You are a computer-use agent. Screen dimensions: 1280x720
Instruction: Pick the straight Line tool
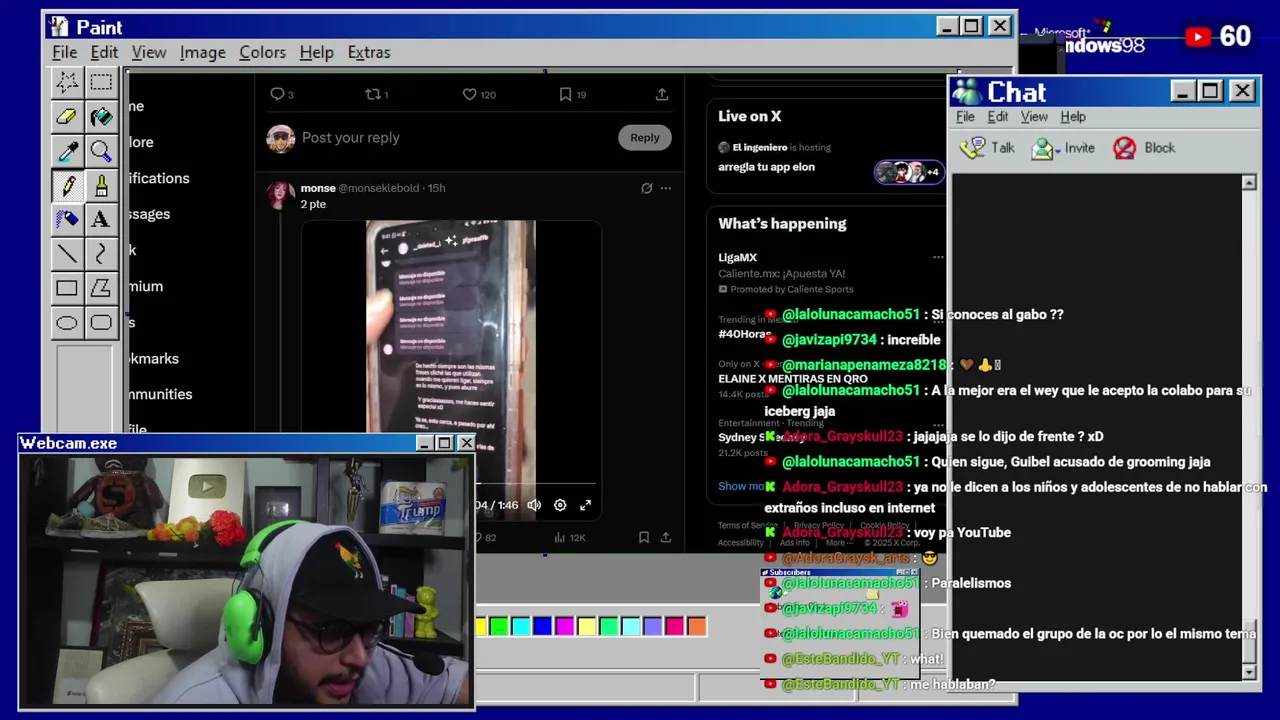[x=67, y=254]
